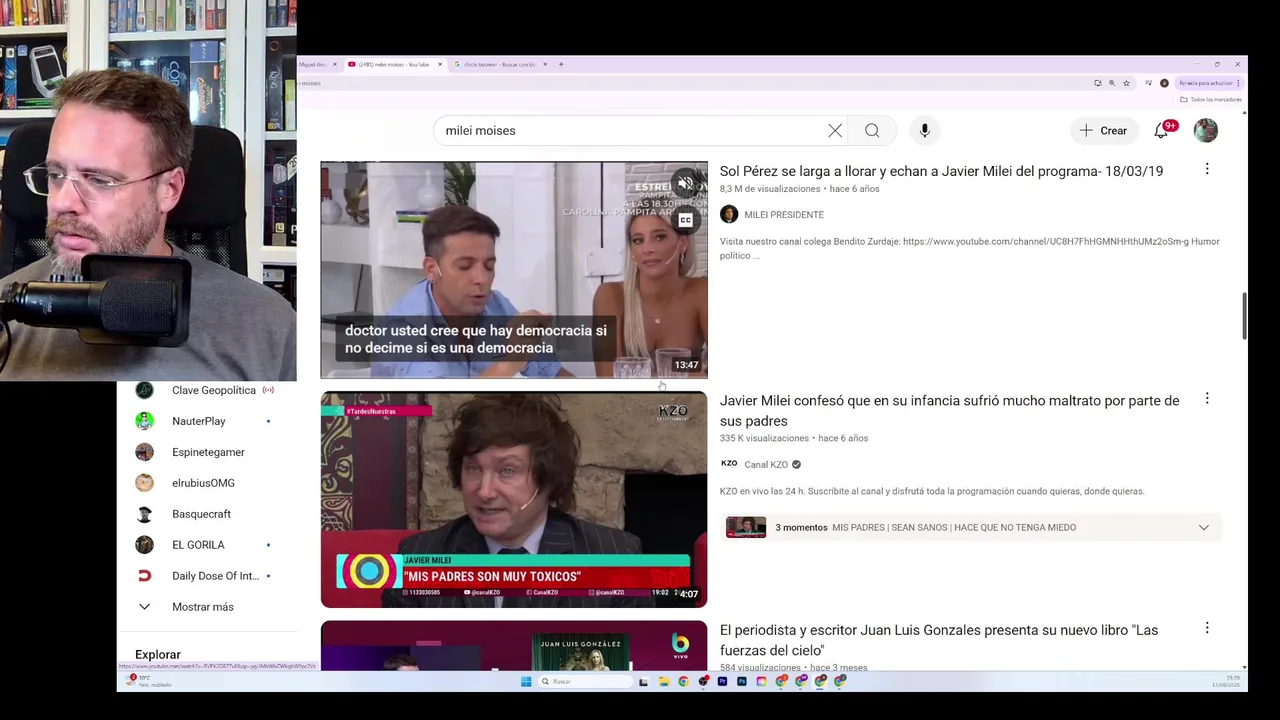Viewport: 1280px width, 720px height.
Task: Open Sol Pérez se larga a llorar title
Action: (x=941, y=171)
